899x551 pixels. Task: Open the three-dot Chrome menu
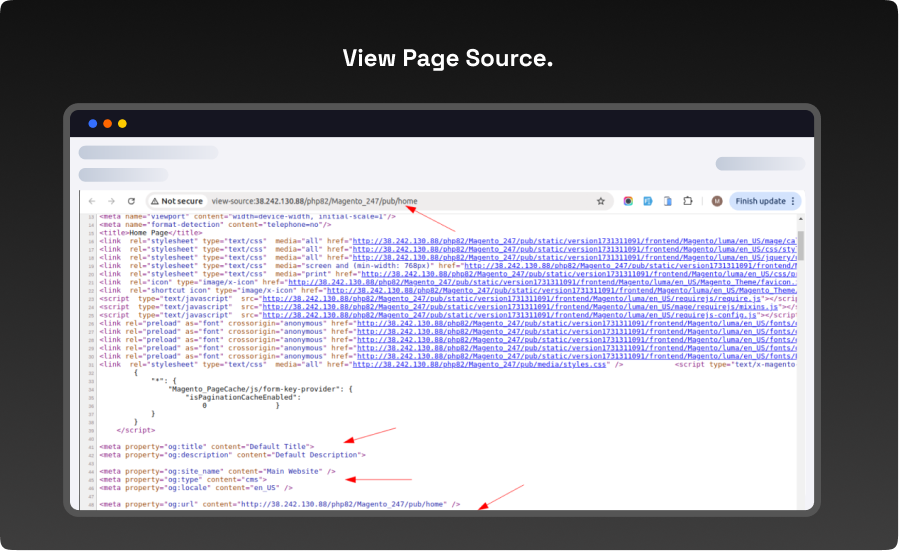794,201
